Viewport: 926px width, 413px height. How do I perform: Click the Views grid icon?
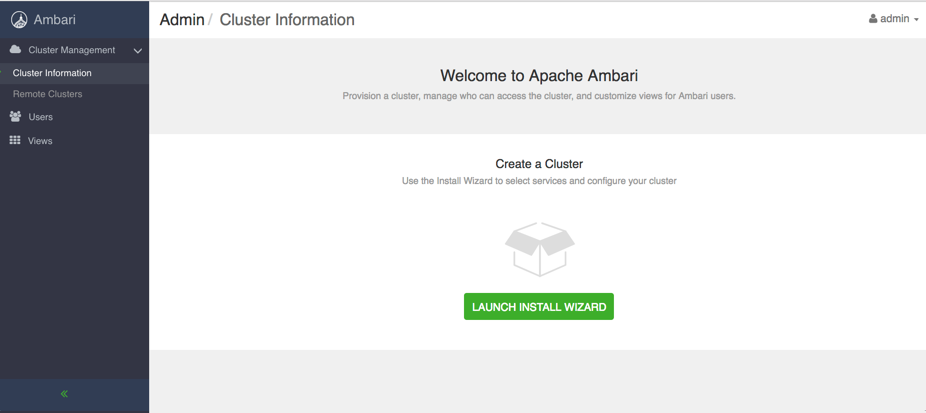click(15, 140)
